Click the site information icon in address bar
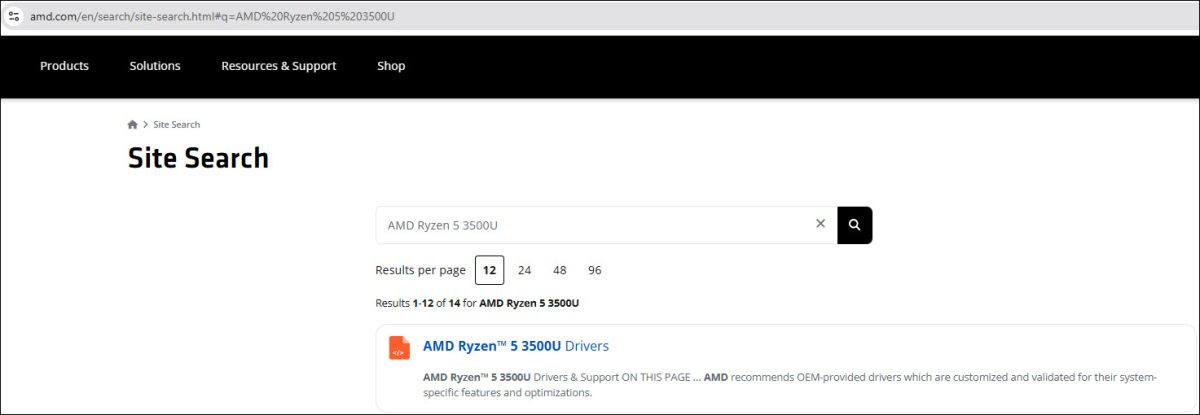Image resolution: width=1200 pixels, height=415 pixels. point(14,16)
